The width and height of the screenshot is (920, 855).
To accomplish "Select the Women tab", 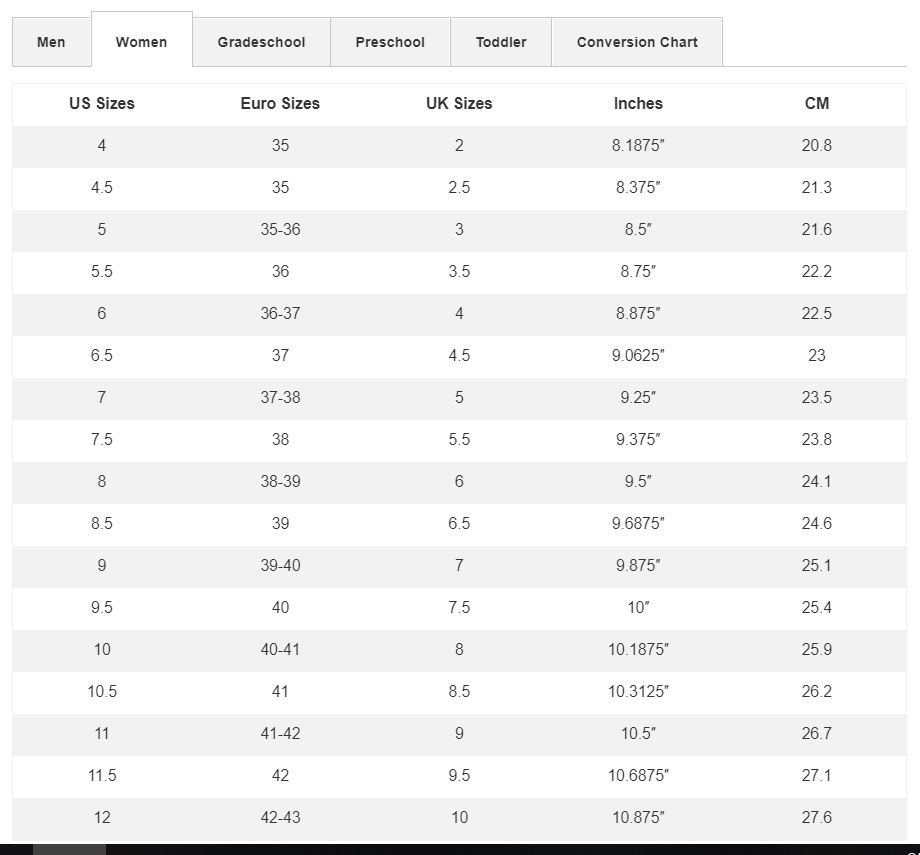I will (141, 41).
